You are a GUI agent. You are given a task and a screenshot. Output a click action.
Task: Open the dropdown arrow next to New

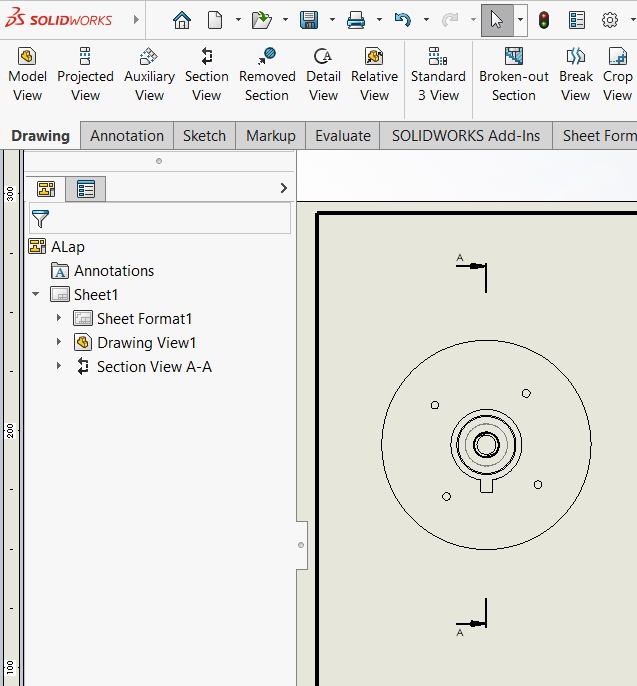(x=238, y=20)
